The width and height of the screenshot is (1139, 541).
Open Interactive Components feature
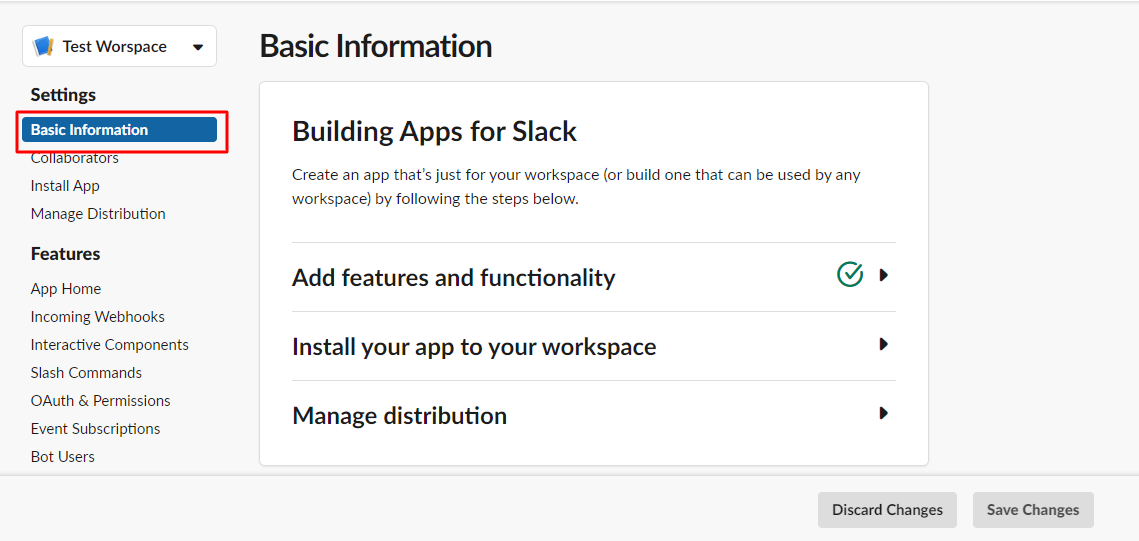tap(110, 345)
